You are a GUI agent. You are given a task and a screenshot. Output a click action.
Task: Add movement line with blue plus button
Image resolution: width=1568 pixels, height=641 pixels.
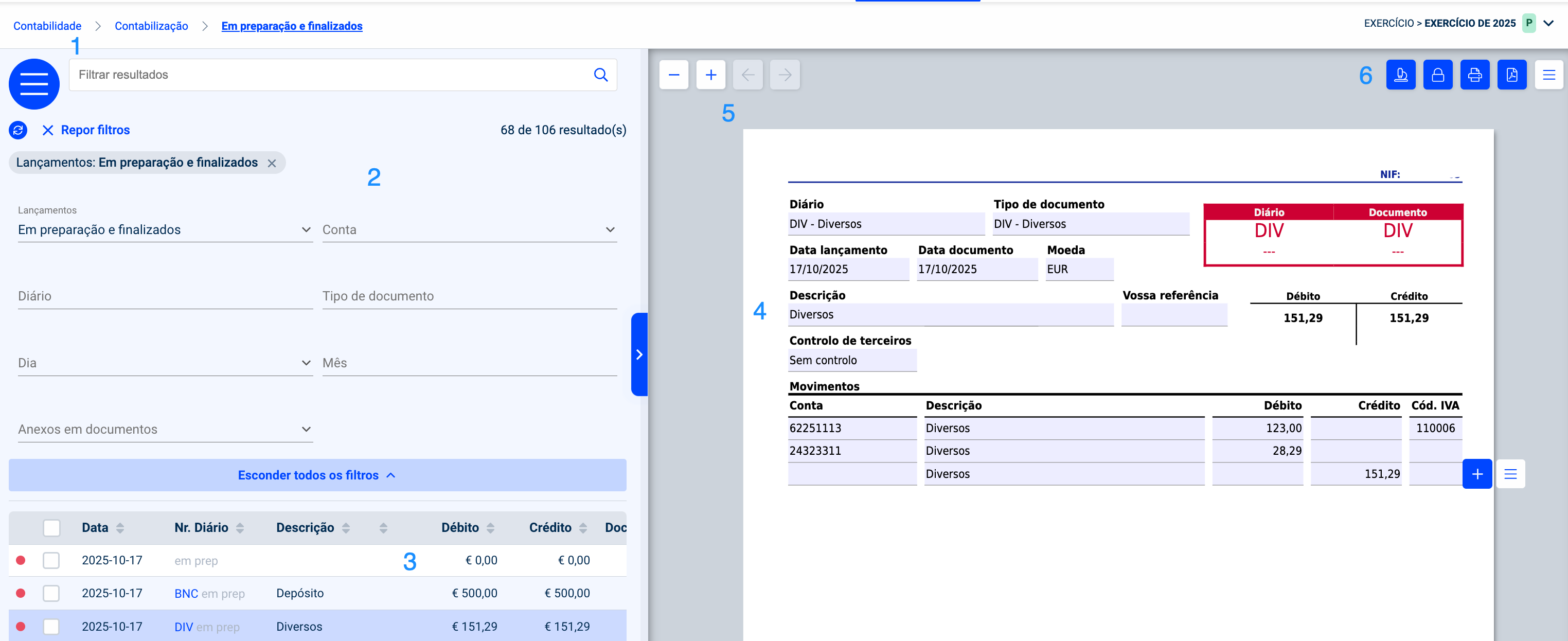point(1477,474)
